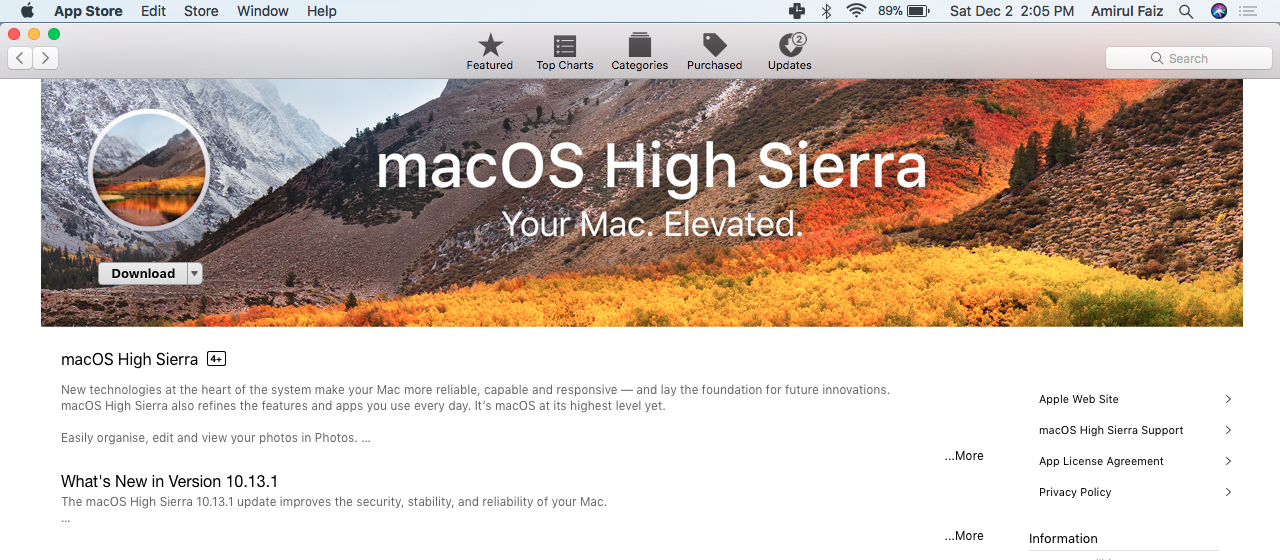
Task: Open the Apple Web Site link
Action: (1079, 399)
